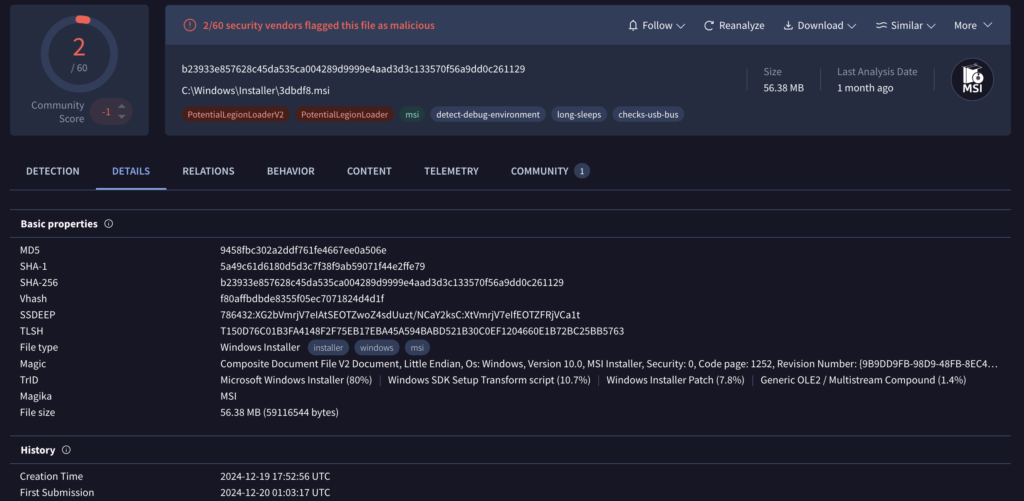The image size is (1024, 501).
Task: Expand the Download dropdown chevron
Action: (852, 26)
